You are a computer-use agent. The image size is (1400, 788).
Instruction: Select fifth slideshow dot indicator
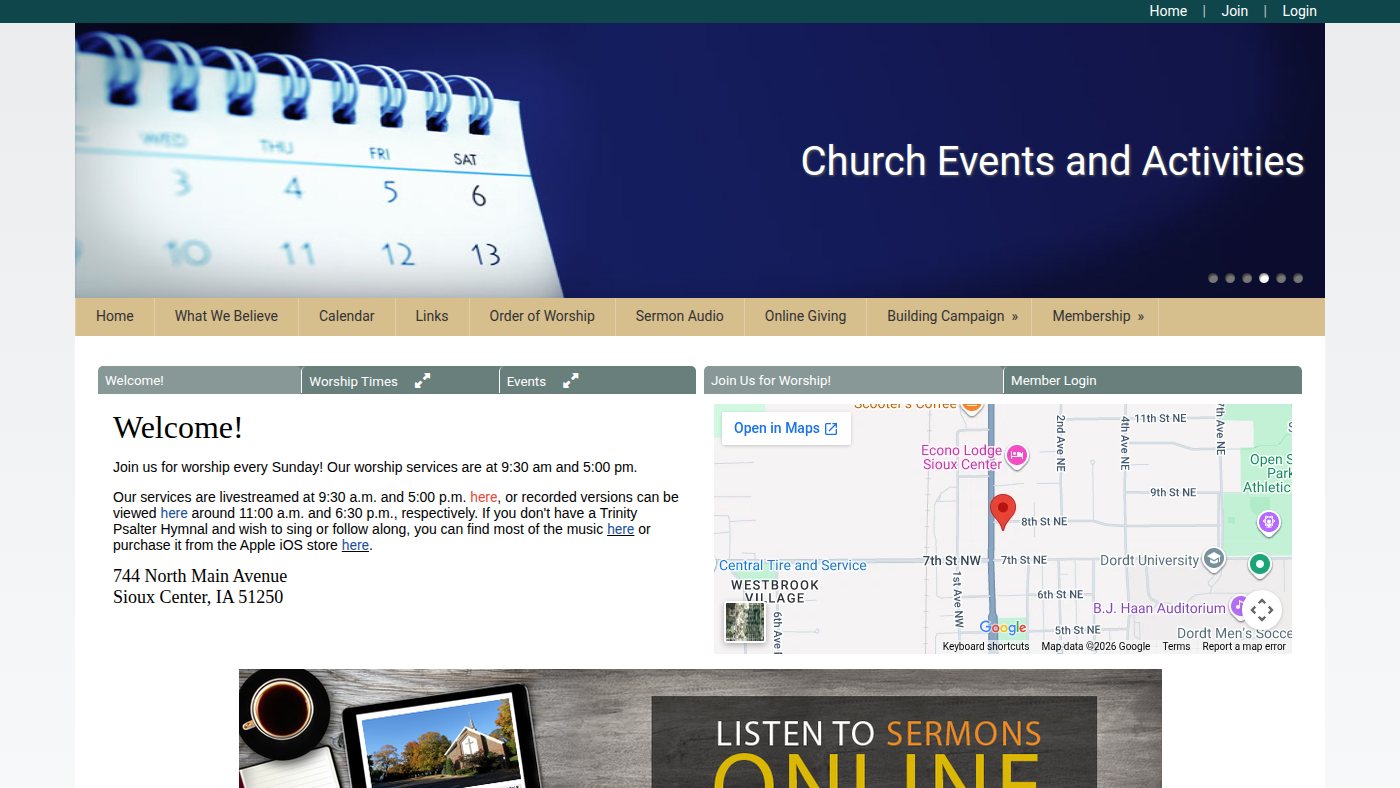tap(1281, 278)
